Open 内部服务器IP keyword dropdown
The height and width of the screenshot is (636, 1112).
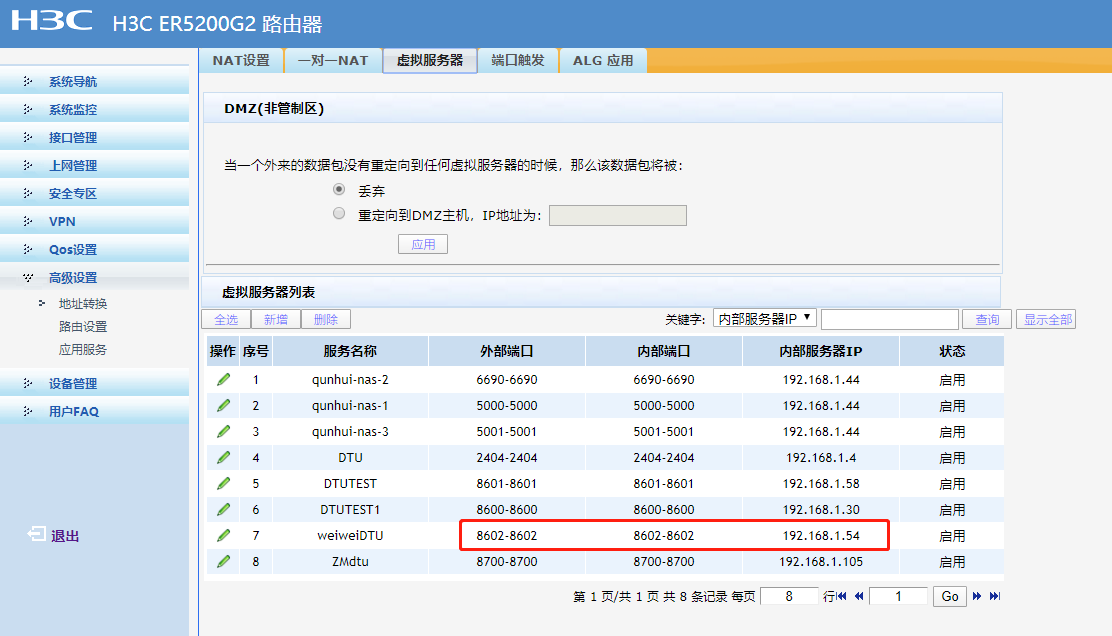[x=764, y=318]
